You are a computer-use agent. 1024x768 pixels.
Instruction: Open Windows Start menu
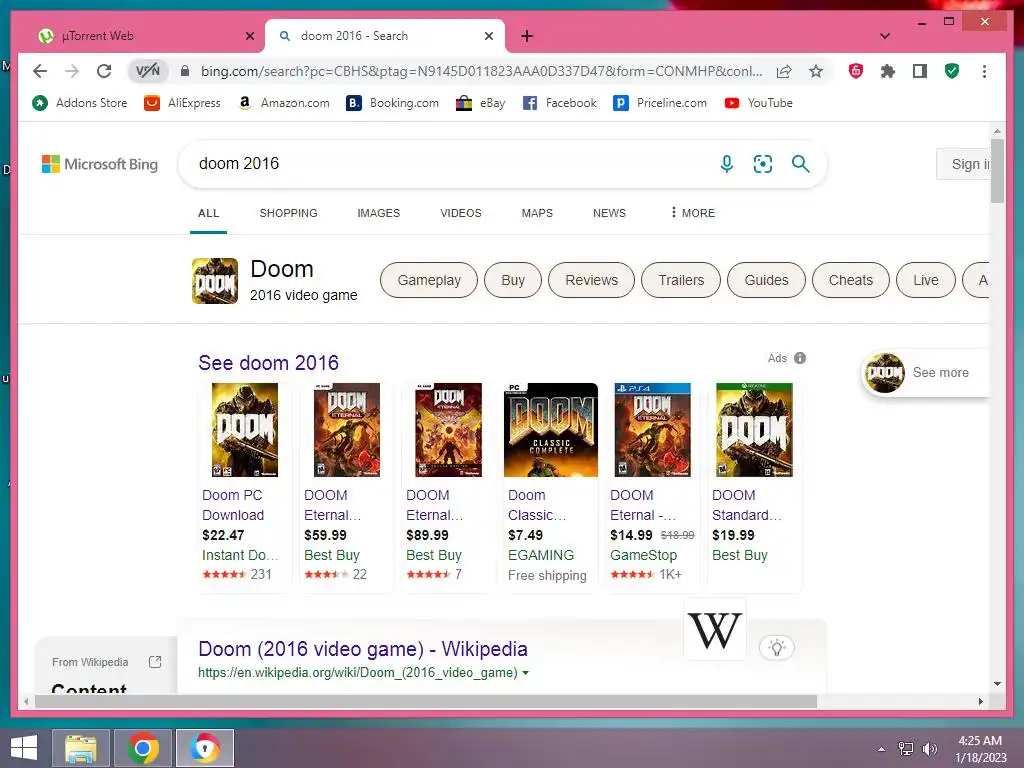(24, 748)
